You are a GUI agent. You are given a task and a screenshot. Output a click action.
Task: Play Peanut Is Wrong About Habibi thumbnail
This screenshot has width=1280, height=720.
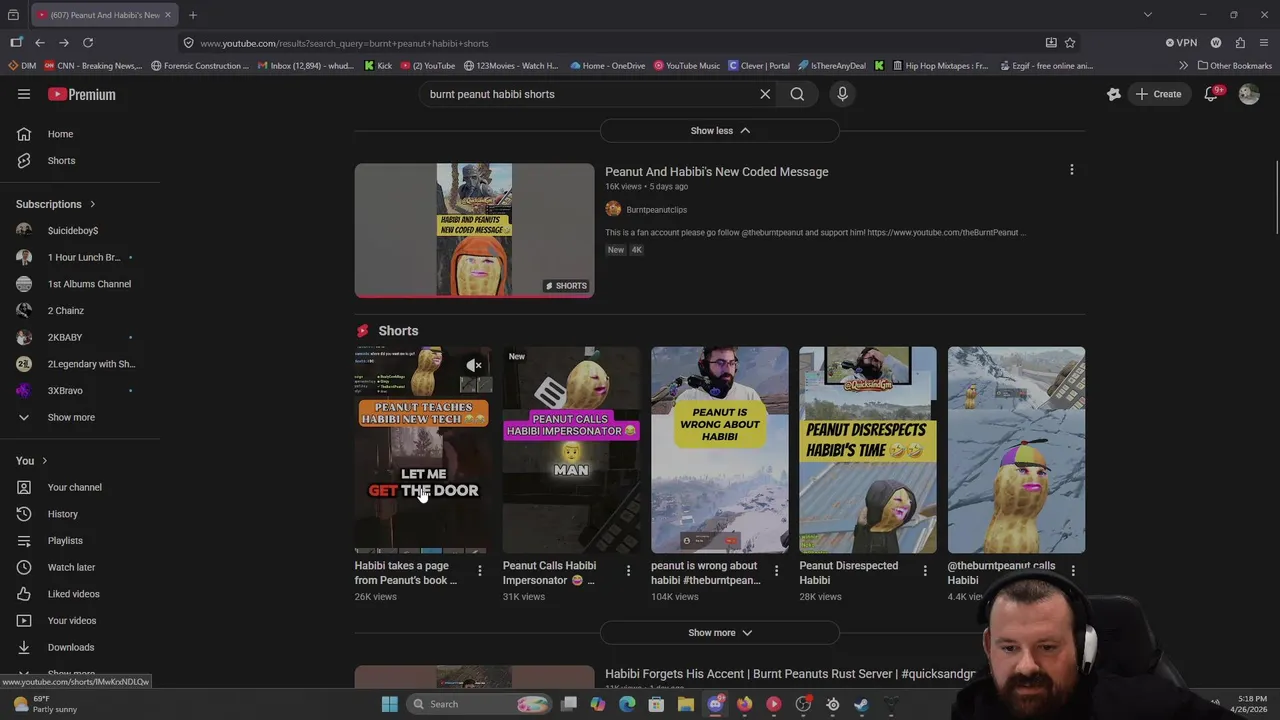(x=720, y=450)
